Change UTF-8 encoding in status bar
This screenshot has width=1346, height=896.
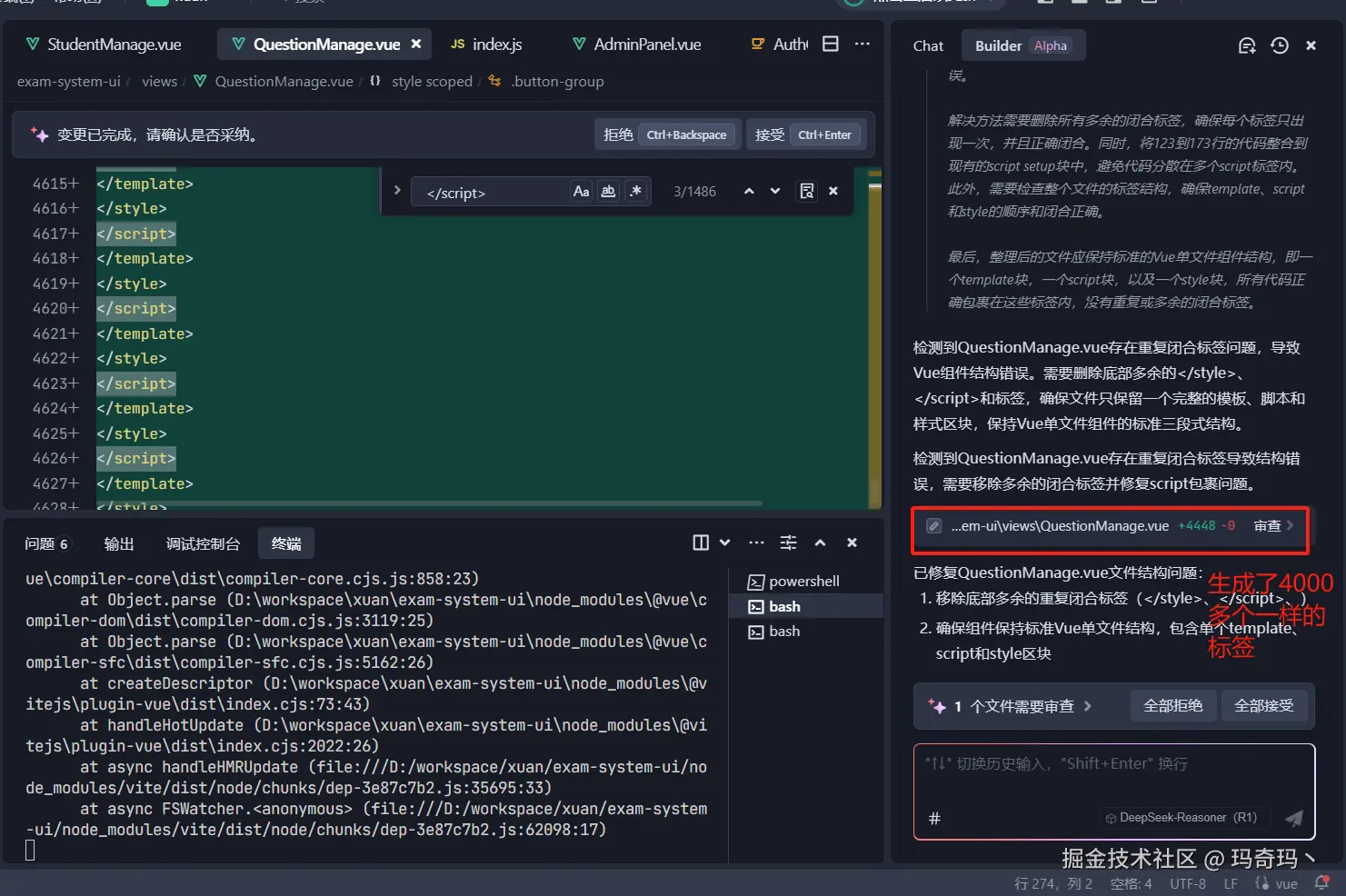[x=1188, y=884]
